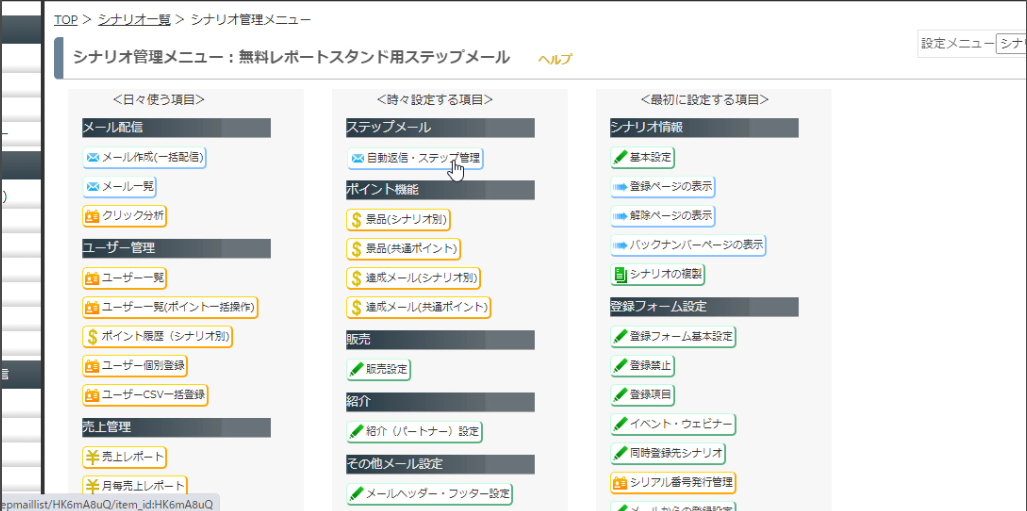The height and width of the screenshot is (511, 1027).
Task: Go to TOP breadcrumb link
Action: pos(66,20)
